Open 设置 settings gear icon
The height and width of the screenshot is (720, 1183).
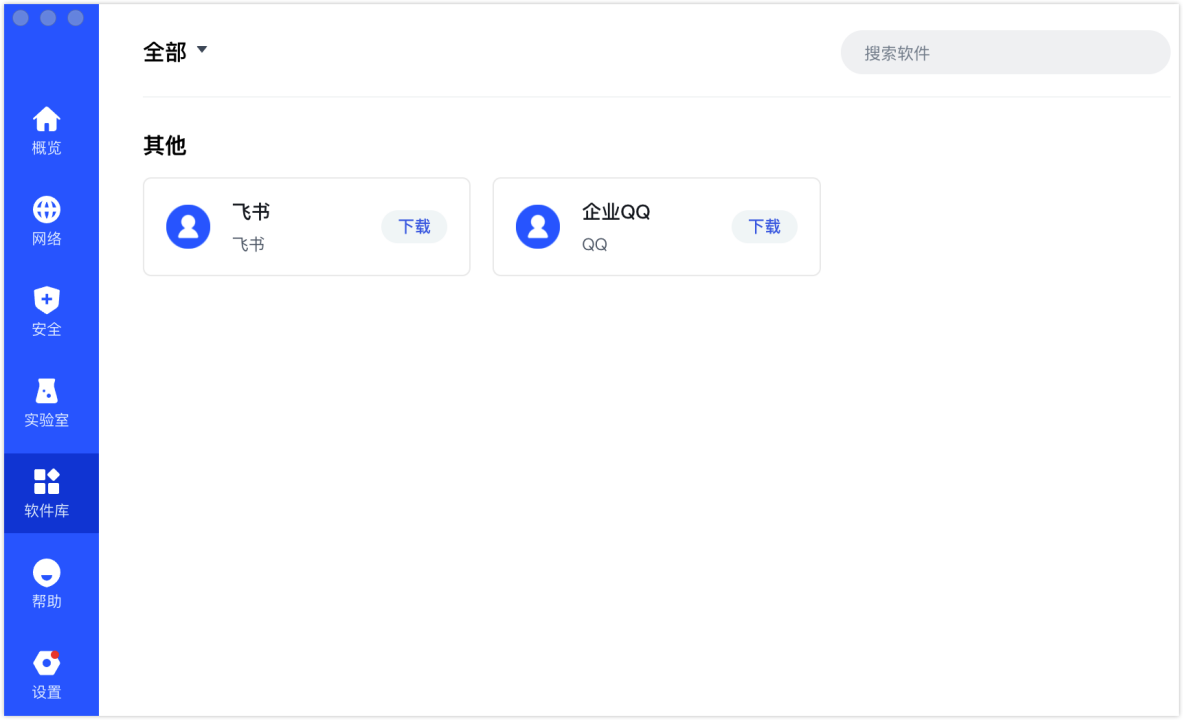[47, 663]
